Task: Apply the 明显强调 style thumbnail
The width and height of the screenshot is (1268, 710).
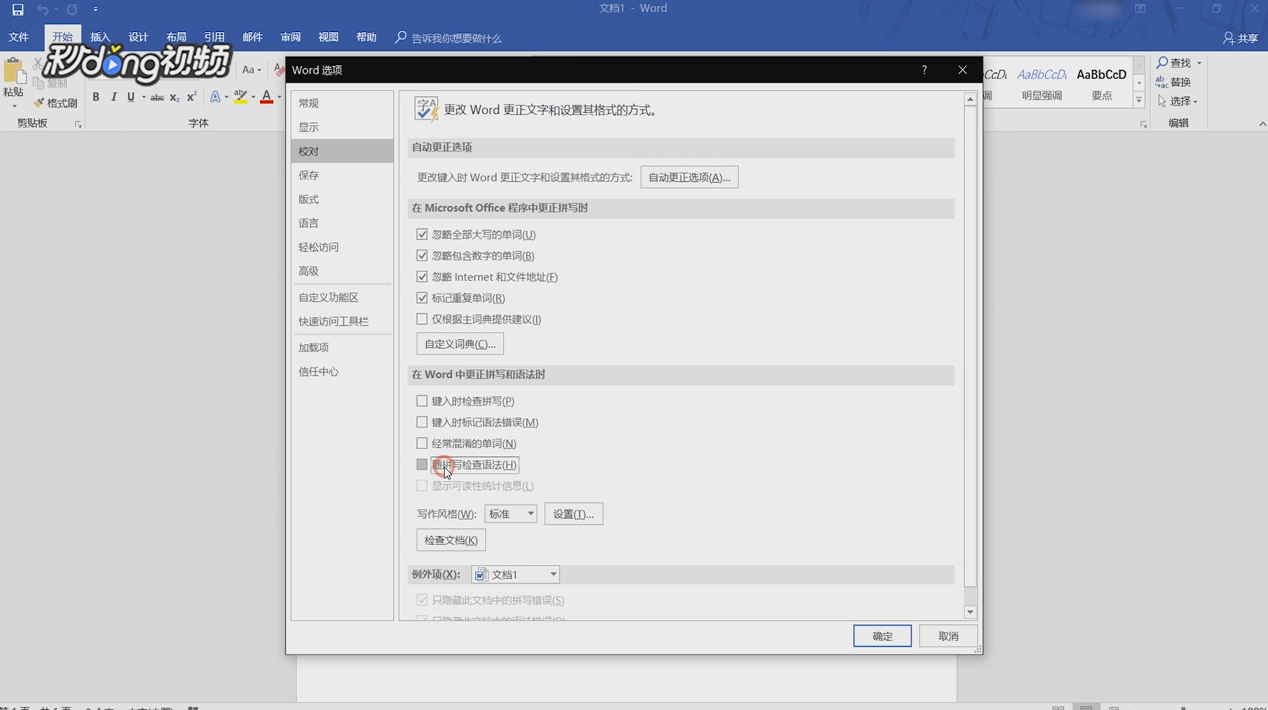Action: (x=1041, y=84)
